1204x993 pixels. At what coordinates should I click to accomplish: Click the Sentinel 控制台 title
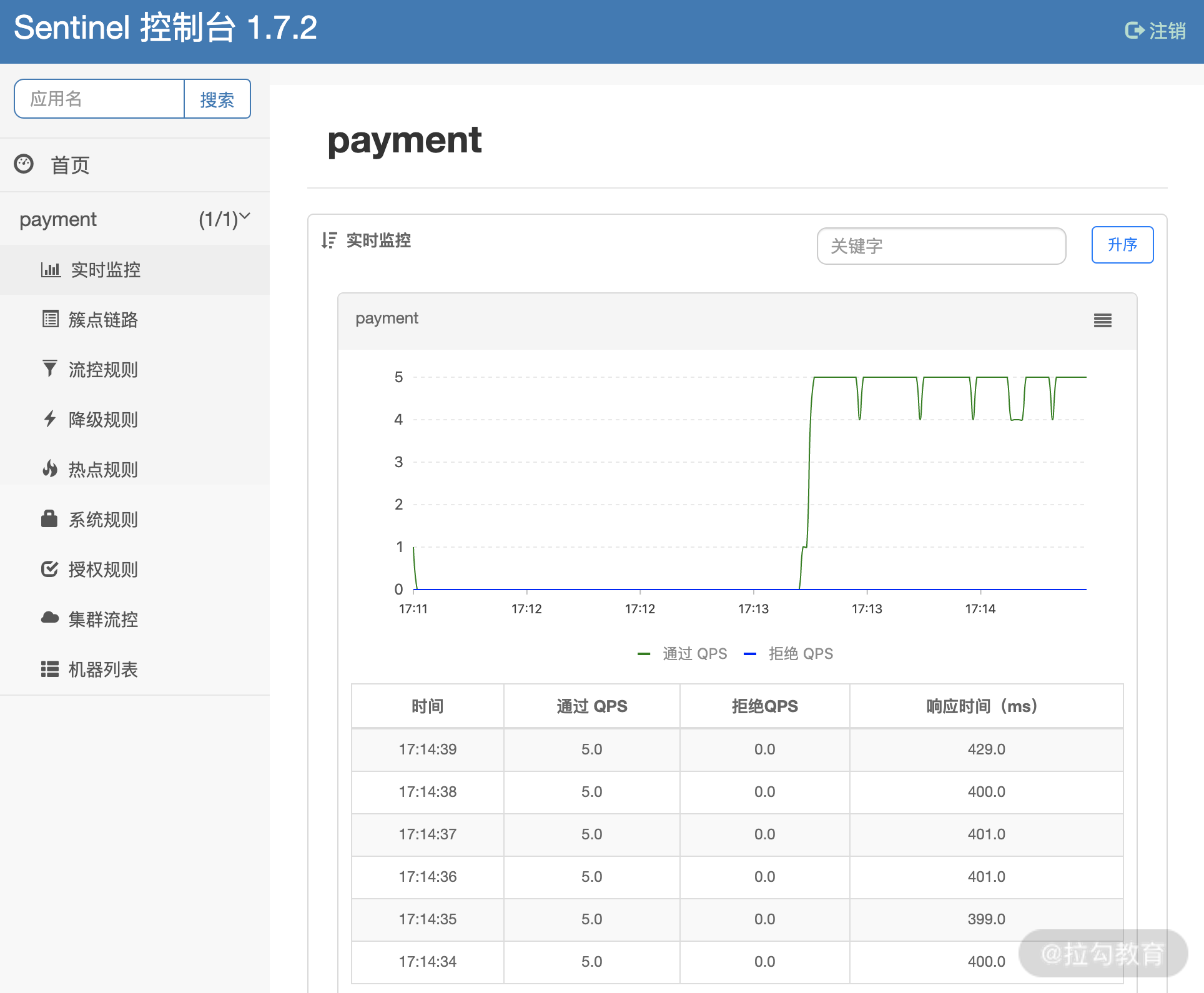[x=165, y=28]
